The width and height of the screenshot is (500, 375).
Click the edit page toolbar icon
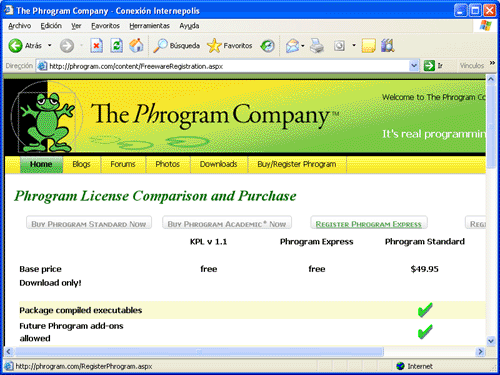point(339,46)
